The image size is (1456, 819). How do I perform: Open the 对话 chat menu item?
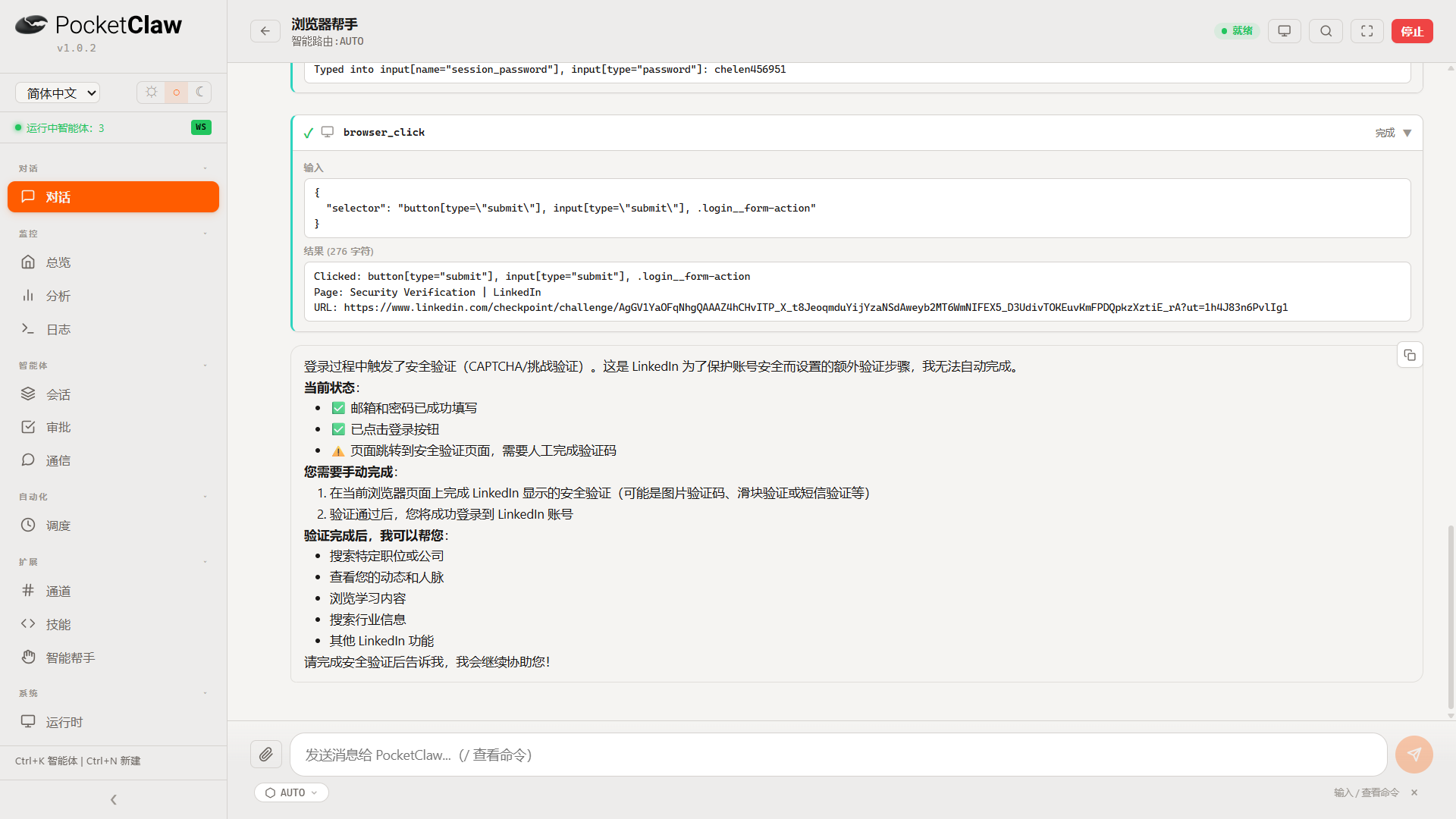point(113,197)
